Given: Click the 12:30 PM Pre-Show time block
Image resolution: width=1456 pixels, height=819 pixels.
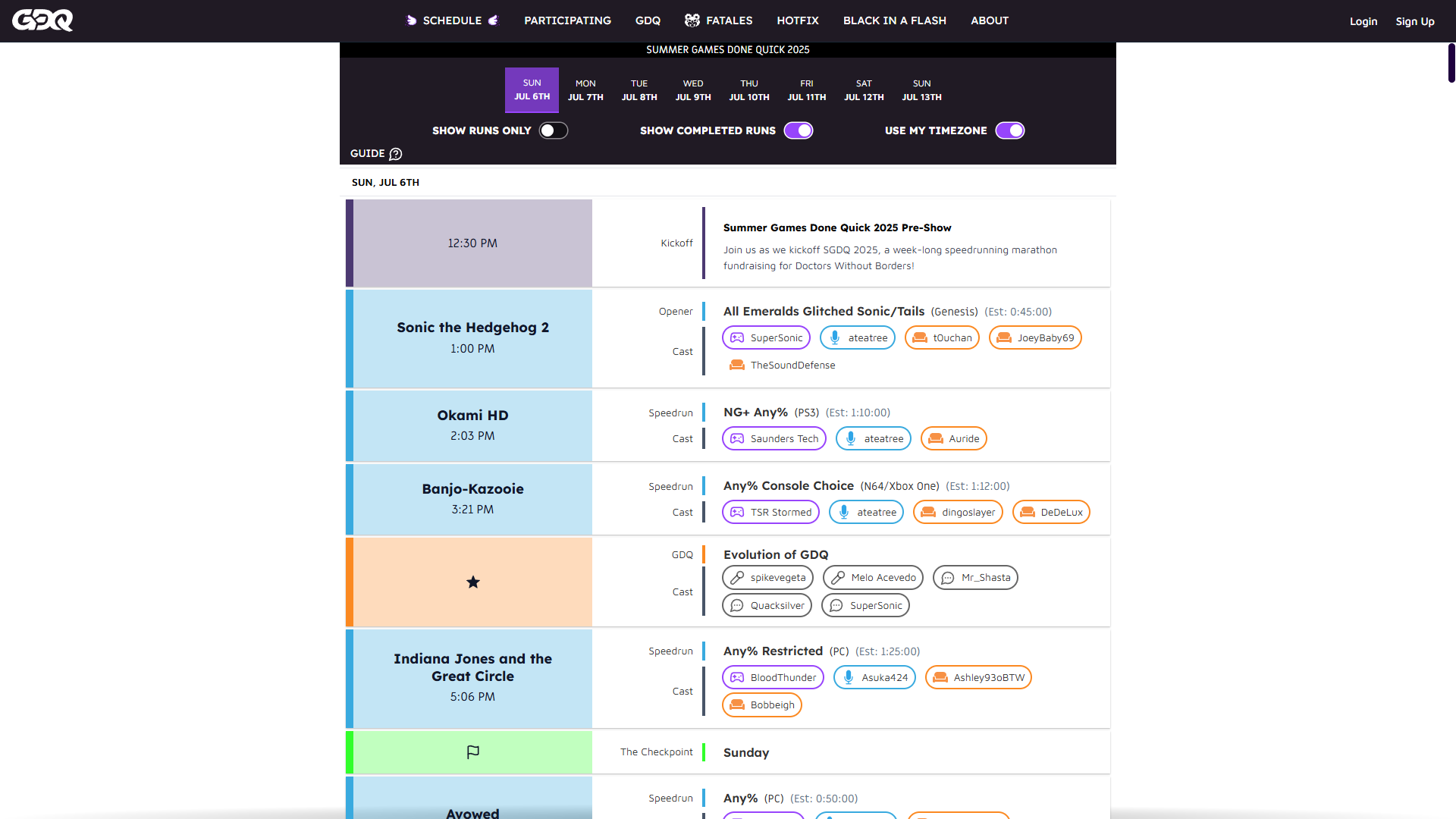Looking at the screenshot, I should [469, 243].
